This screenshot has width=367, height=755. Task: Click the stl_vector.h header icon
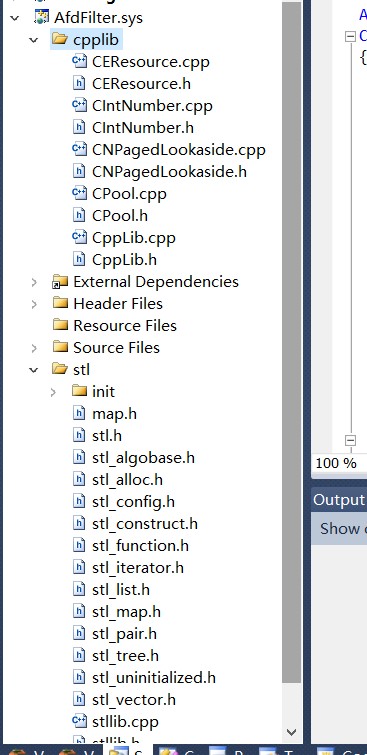coord(79,699)
